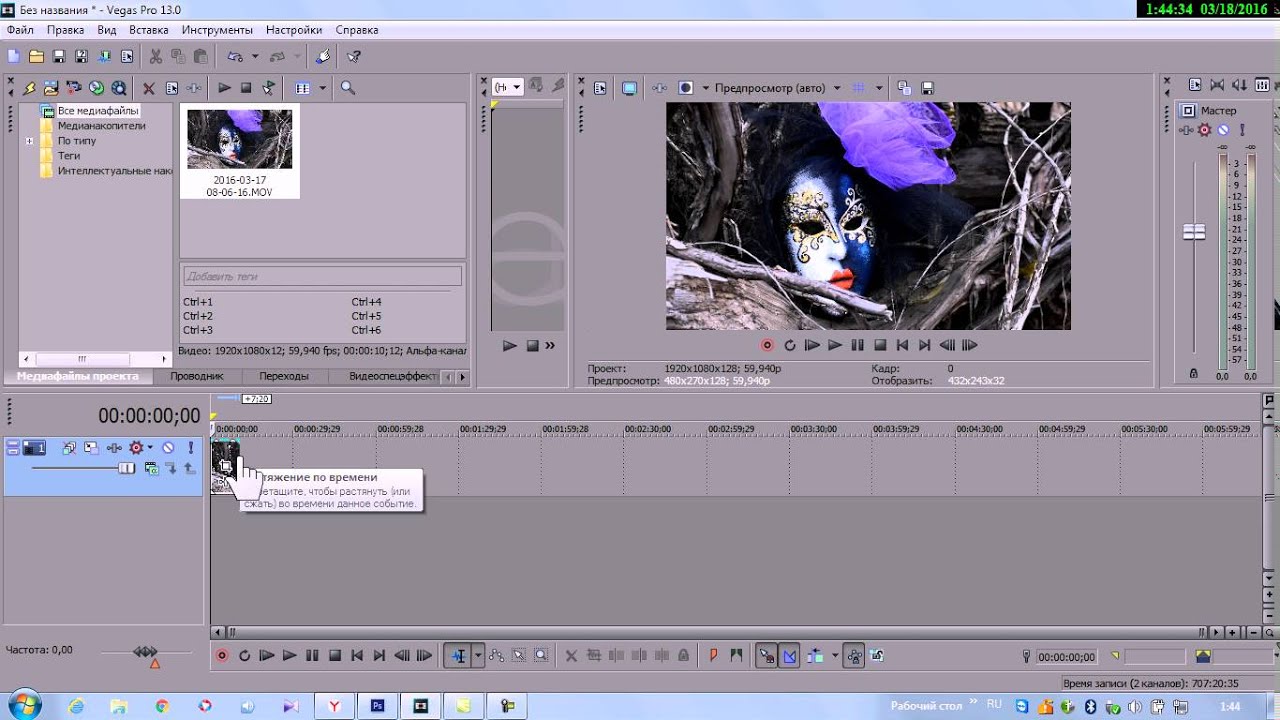Stop media preview in Project Media toolbar
The width and height of the screenshot is (1280, 720).
pos(246,88)
